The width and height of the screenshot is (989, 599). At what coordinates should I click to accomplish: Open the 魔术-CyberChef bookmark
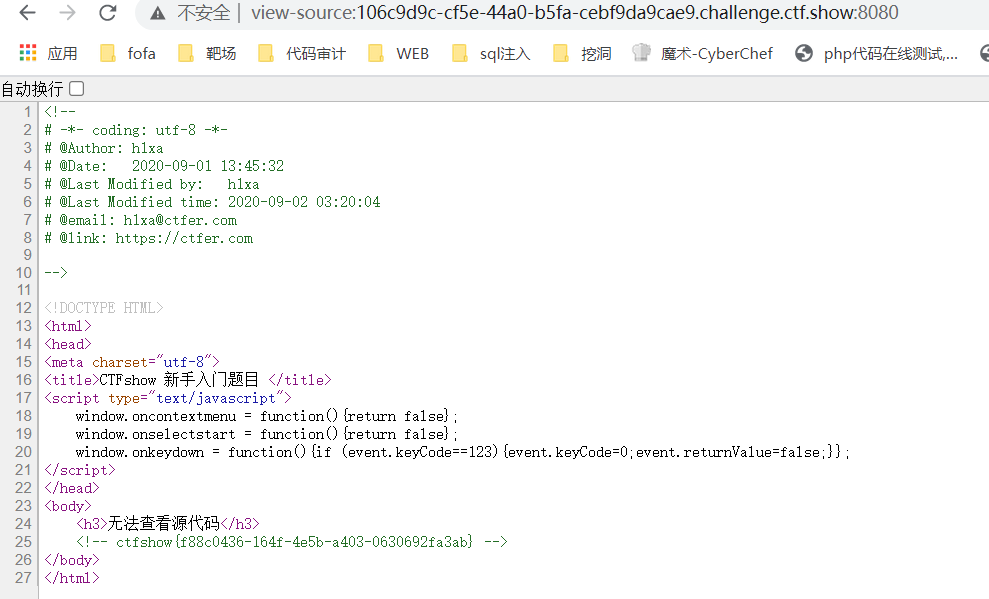pyautogui.click(x=703, y=54)
